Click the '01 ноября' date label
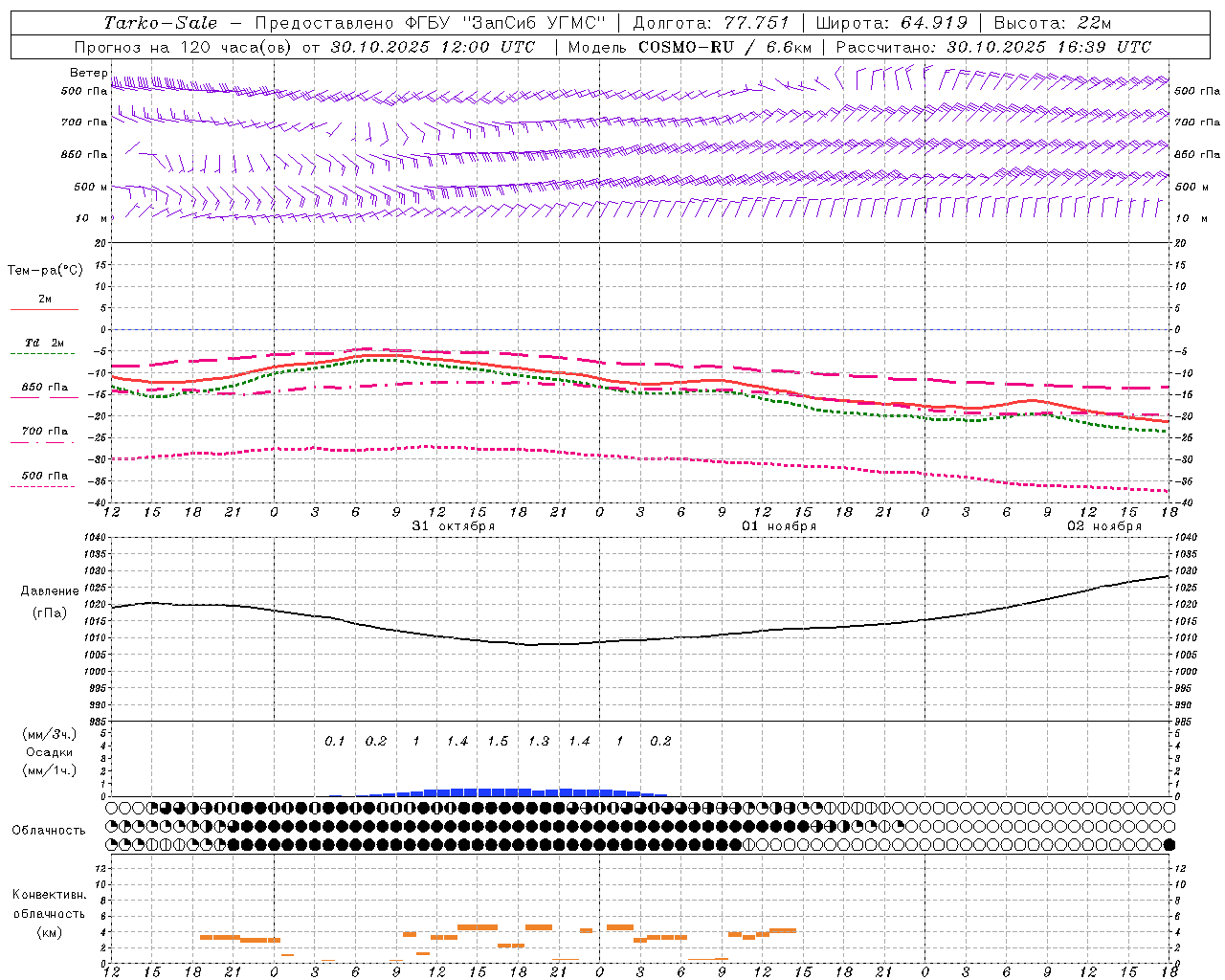The width and height of the screenshot is (1225, 980). click(779, 526)
